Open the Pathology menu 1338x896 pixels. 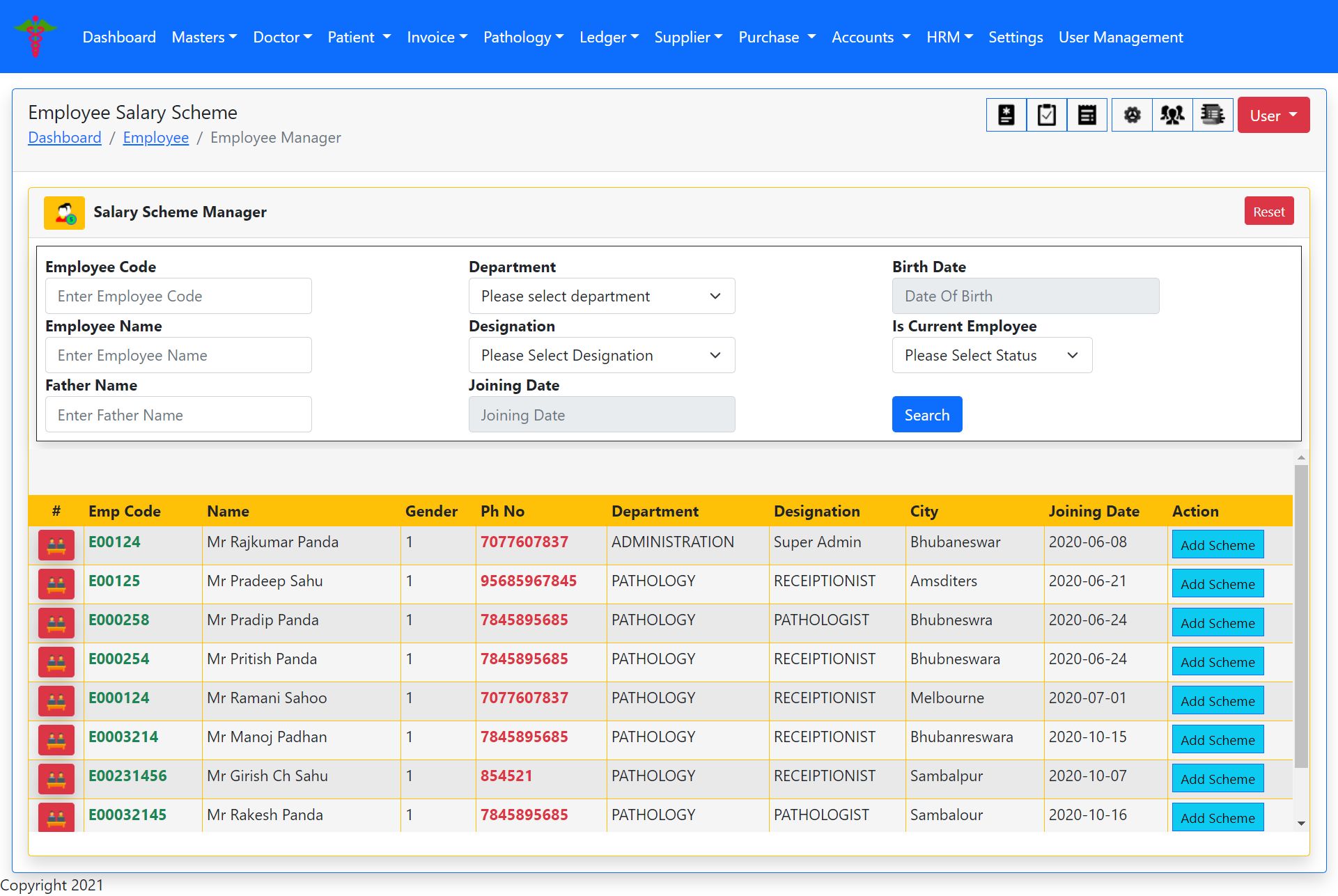point(522,37)
